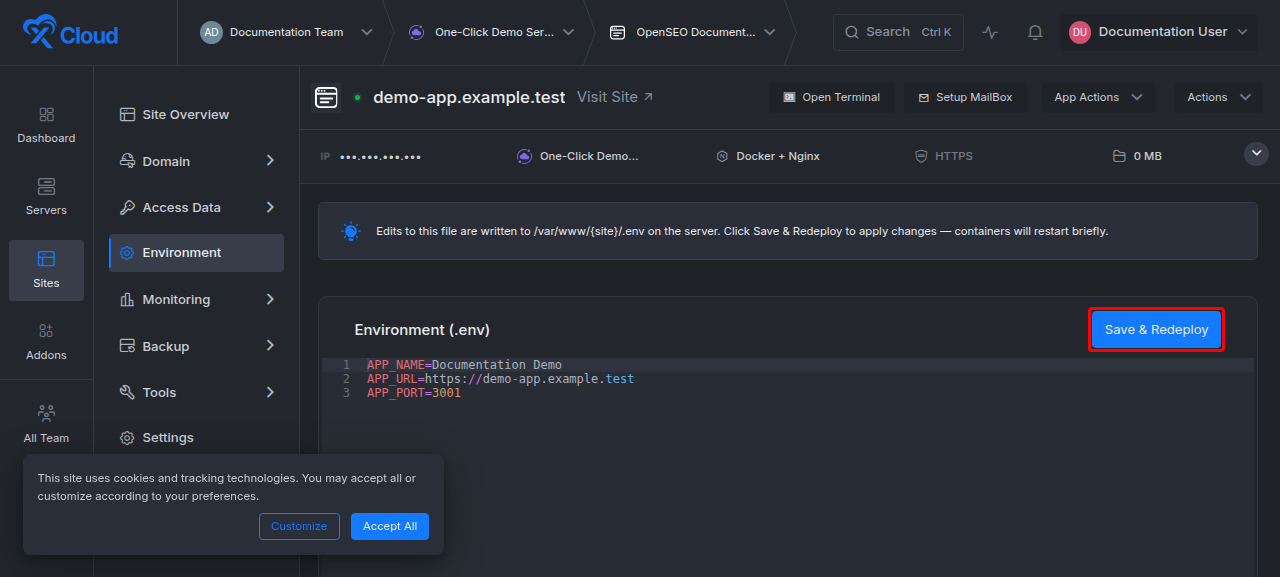Click the Environment (.env) heading

(422, 330)
